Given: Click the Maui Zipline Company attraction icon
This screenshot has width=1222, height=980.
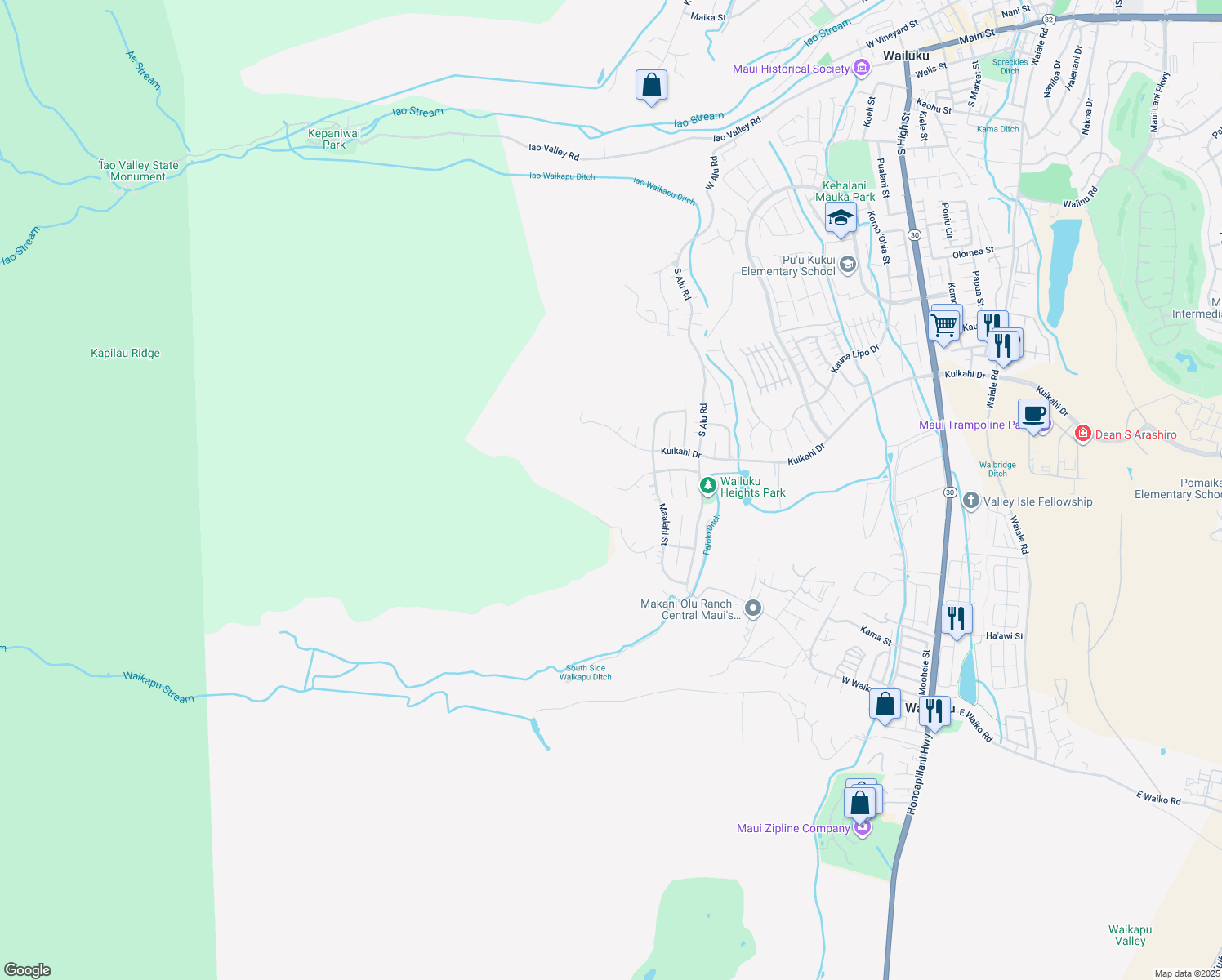Looking at the screenshot, I should 862,828.
